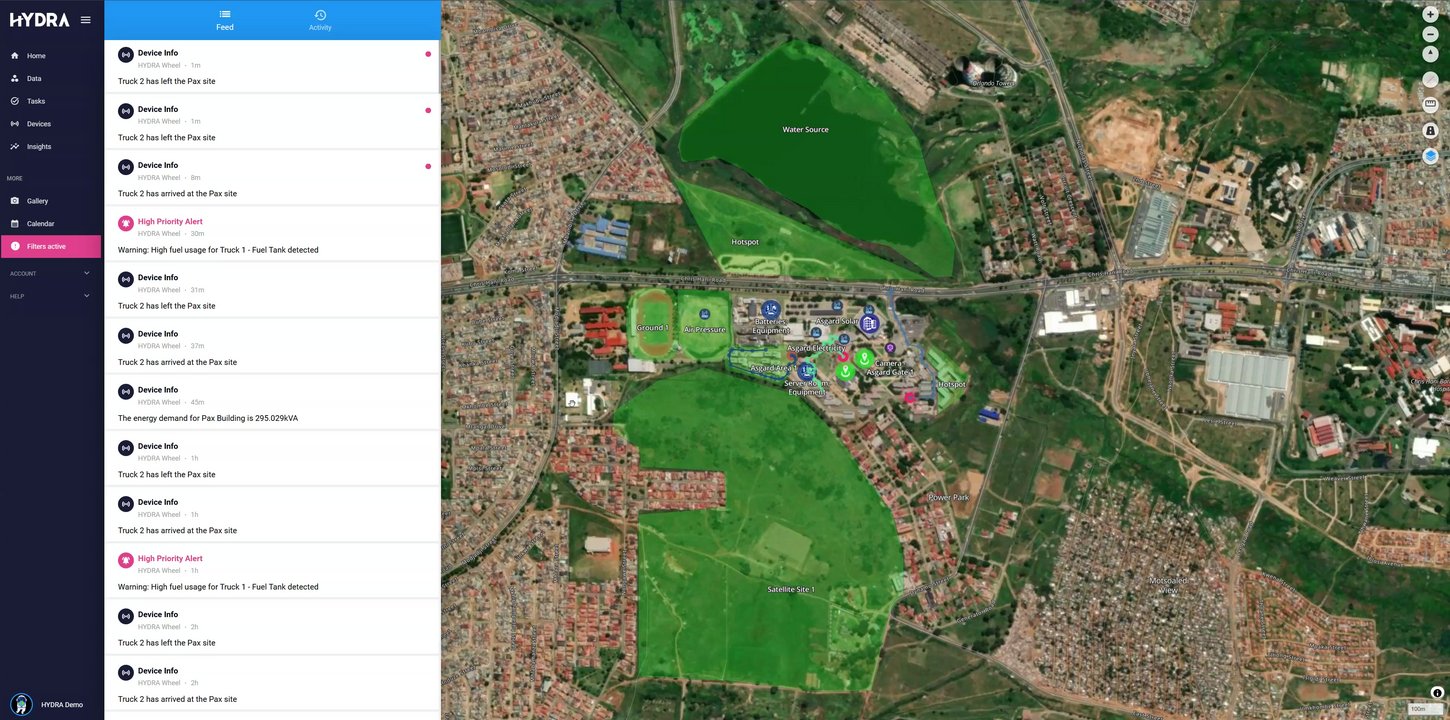
Task: Open the Calendar page
Action: 52,224
